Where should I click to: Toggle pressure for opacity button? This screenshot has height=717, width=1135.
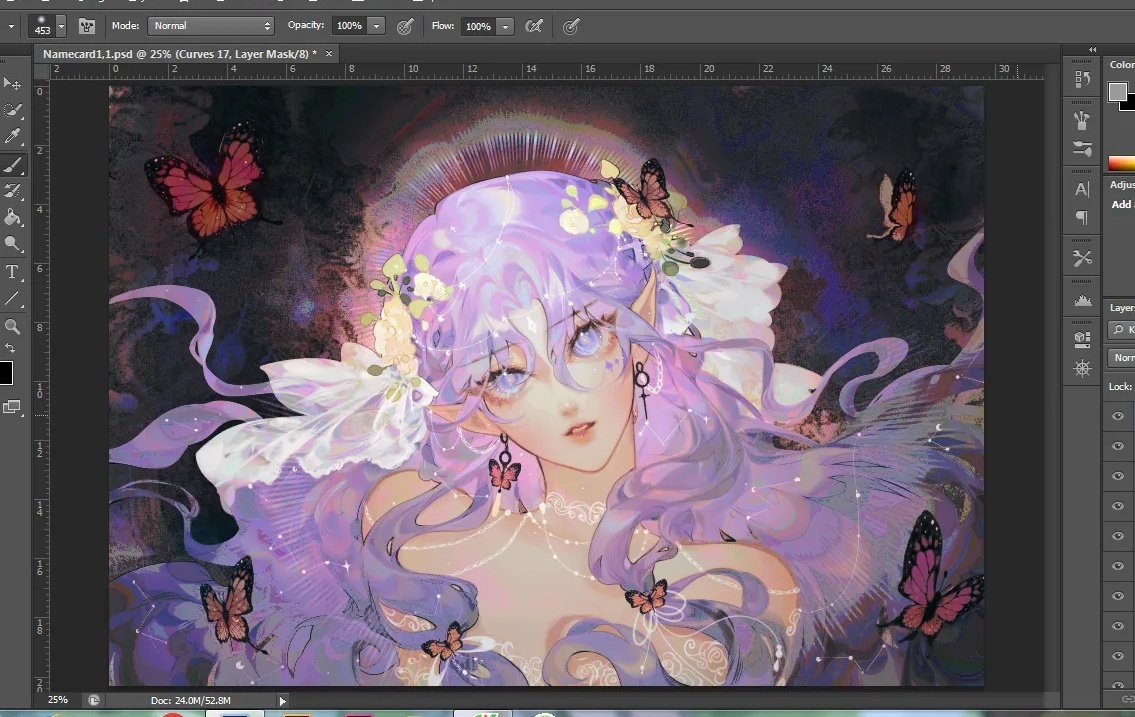click(x=405, y=27)
